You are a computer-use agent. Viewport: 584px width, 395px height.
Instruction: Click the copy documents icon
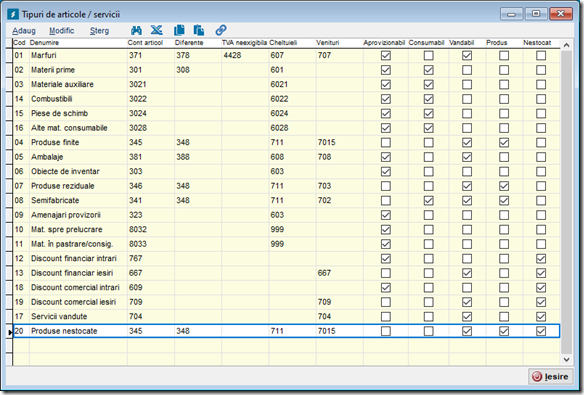(x=179, y=30)
